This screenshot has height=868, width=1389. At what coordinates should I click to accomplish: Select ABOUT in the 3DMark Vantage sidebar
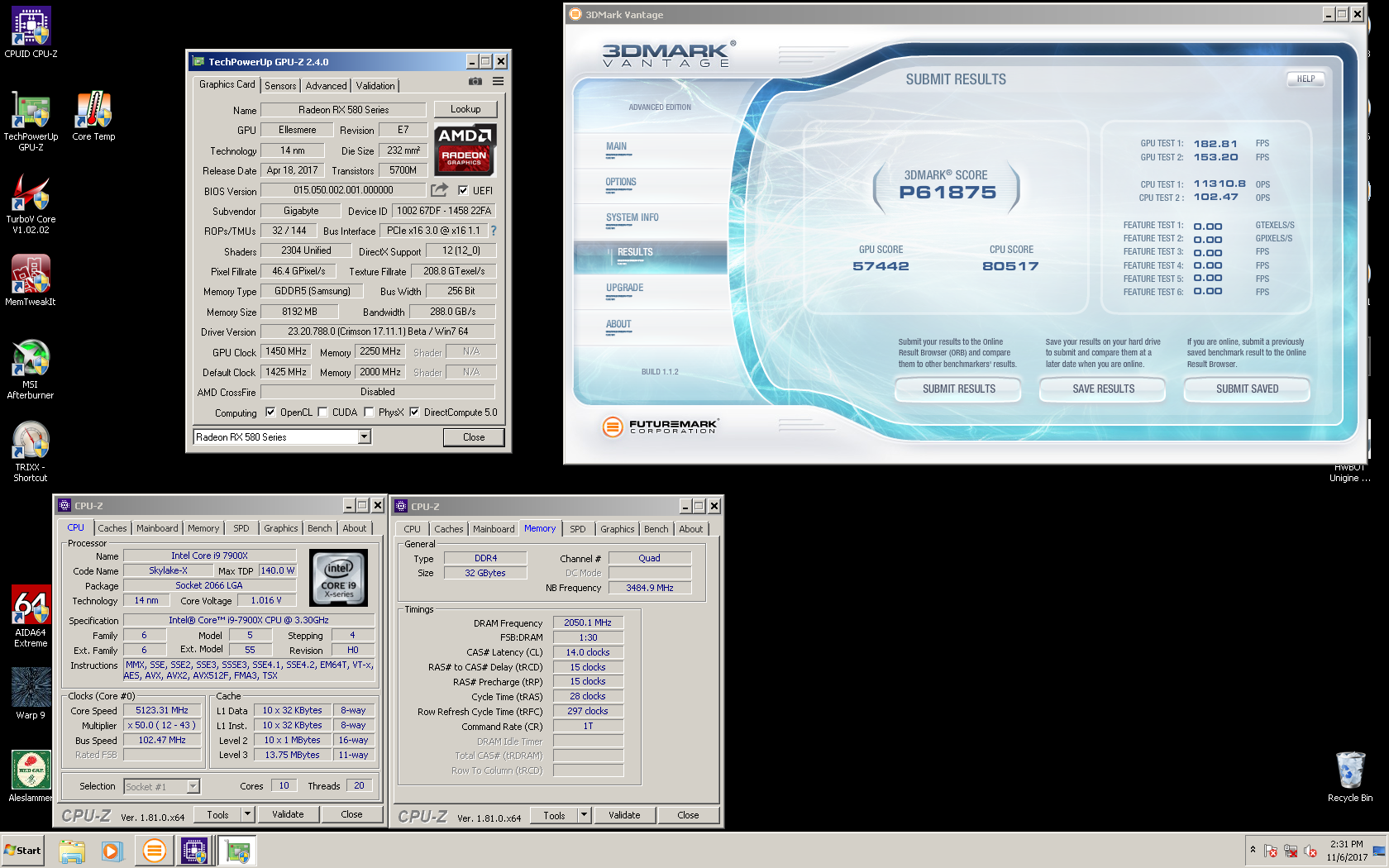618,324
